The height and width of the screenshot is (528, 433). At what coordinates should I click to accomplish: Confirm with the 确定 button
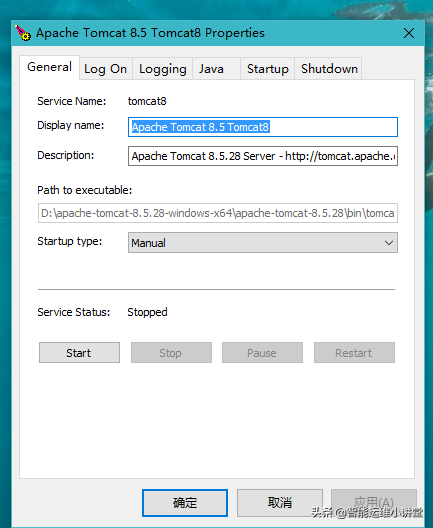(185, 503)
